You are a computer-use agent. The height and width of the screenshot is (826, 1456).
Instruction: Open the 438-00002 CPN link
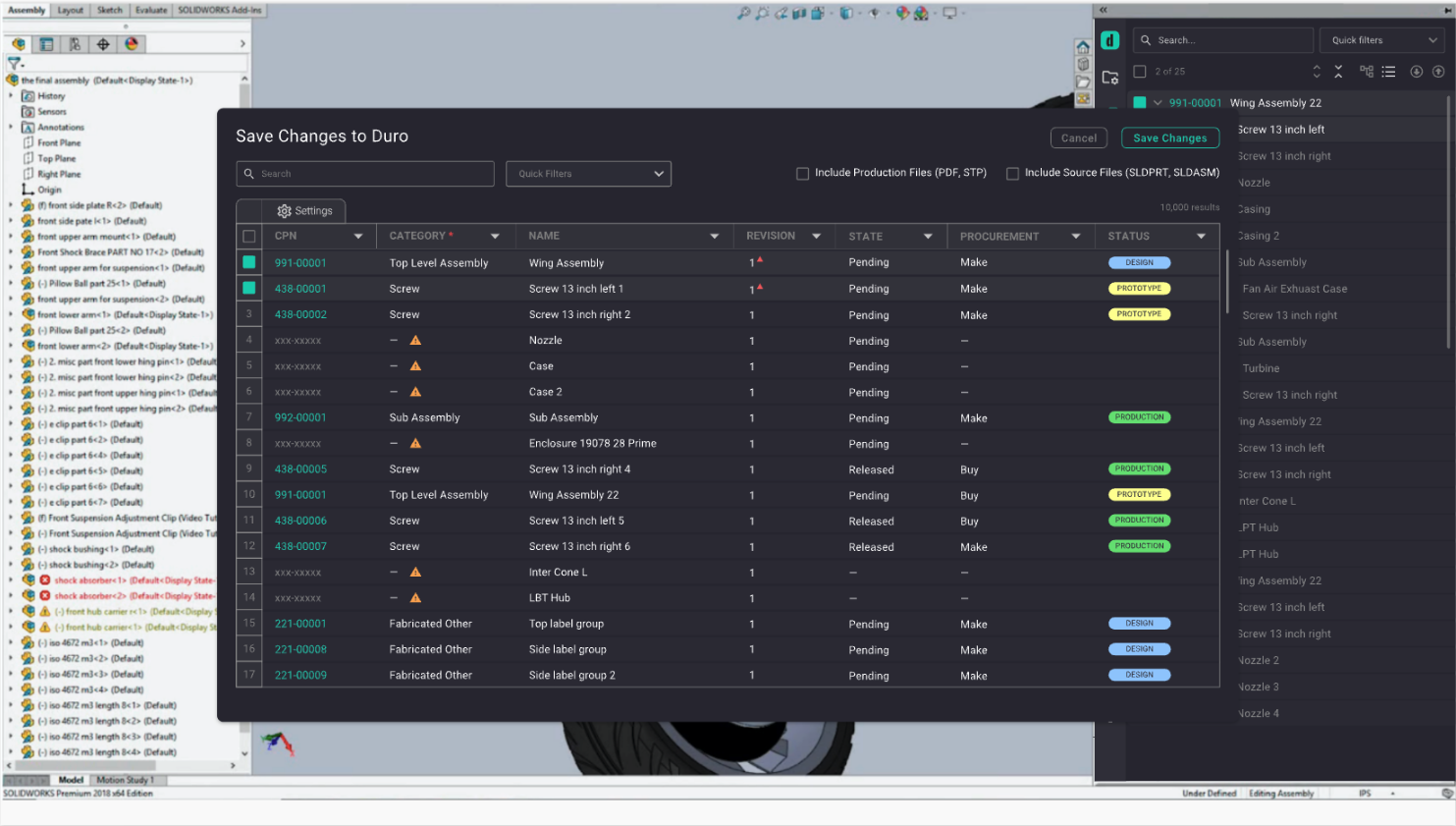pos(300,315)
